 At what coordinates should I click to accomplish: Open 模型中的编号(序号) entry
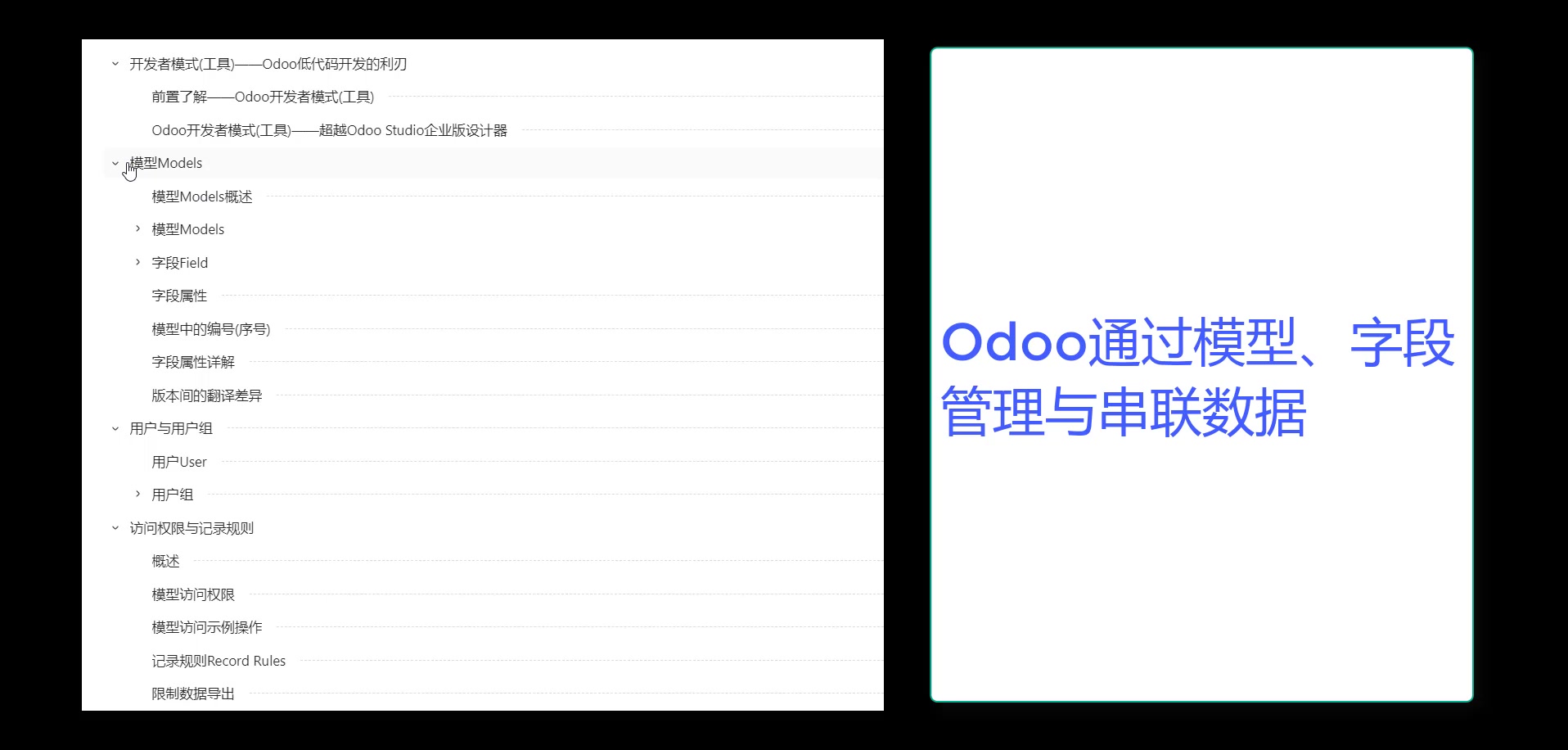point(210,329)
